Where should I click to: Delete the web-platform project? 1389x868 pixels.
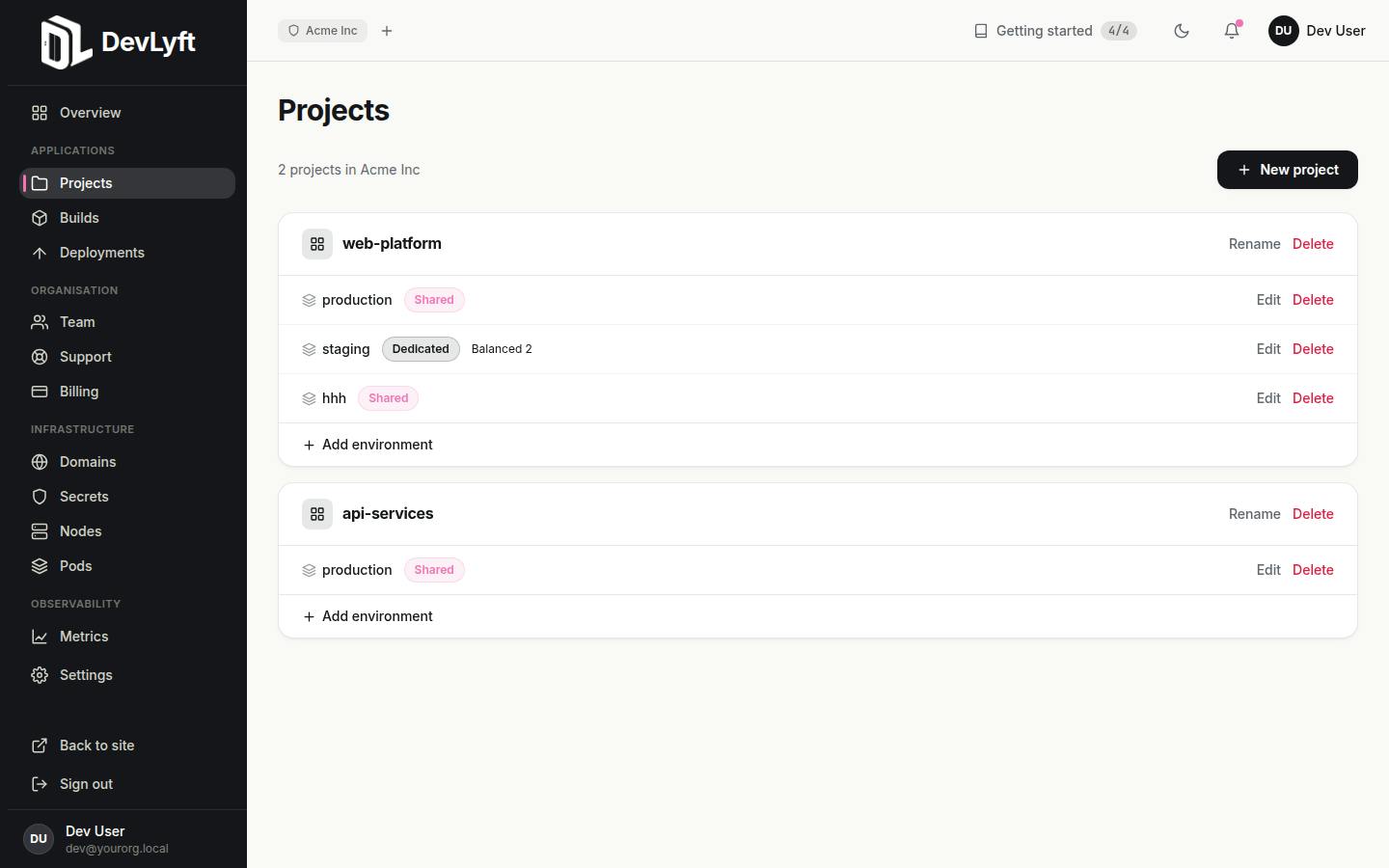(1313, 244)
